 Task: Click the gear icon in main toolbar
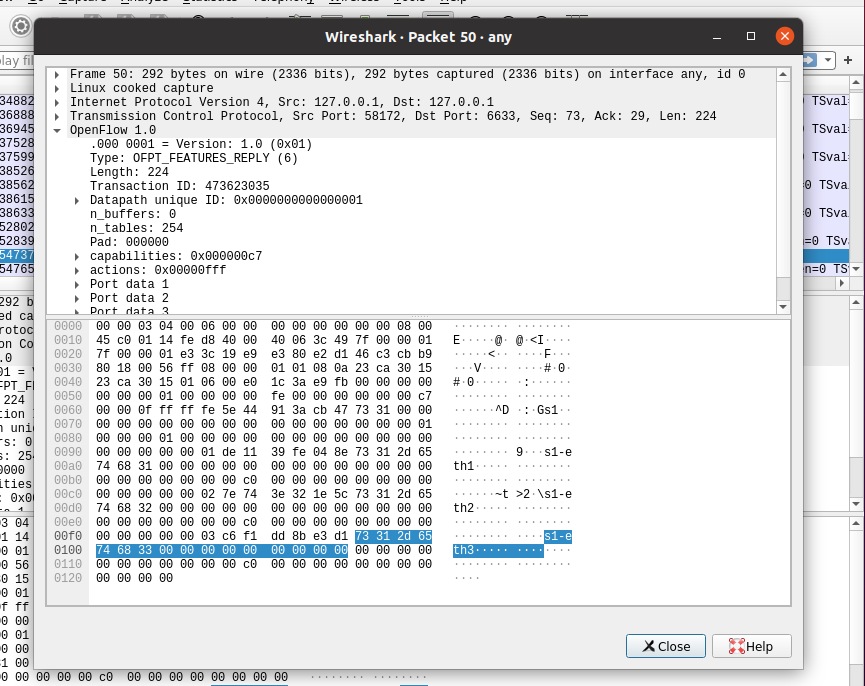pos(21,26)
